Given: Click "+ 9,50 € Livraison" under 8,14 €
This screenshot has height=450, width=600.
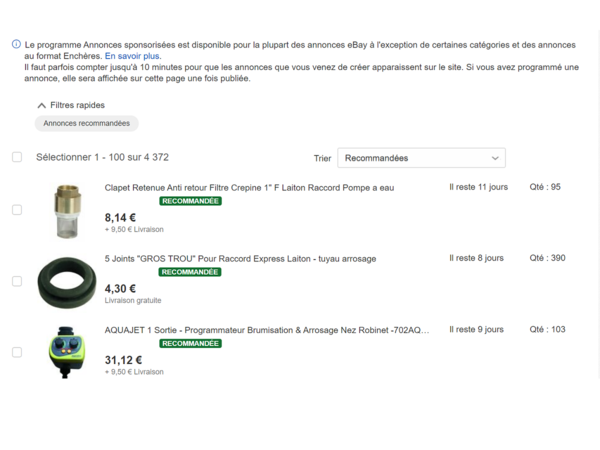Looking at the screenshot, I should click(x=134, y=229).
